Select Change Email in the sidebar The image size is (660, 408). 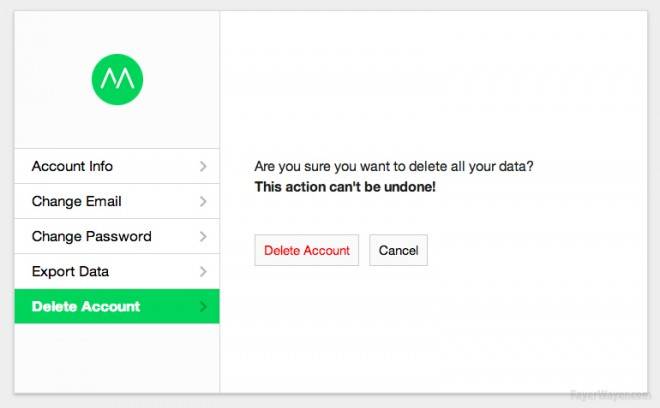tap(117, 201)
